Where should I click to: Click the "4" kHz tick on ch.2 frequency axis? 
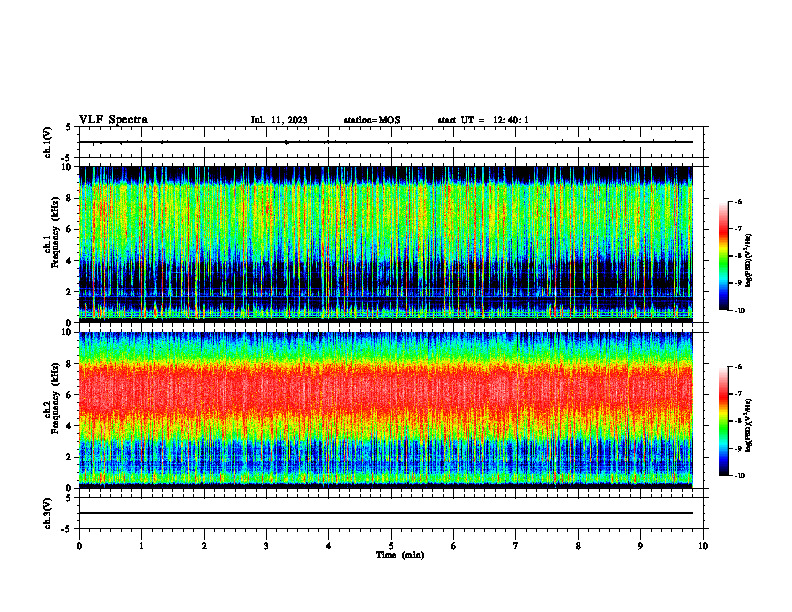[x=71, y=426]
